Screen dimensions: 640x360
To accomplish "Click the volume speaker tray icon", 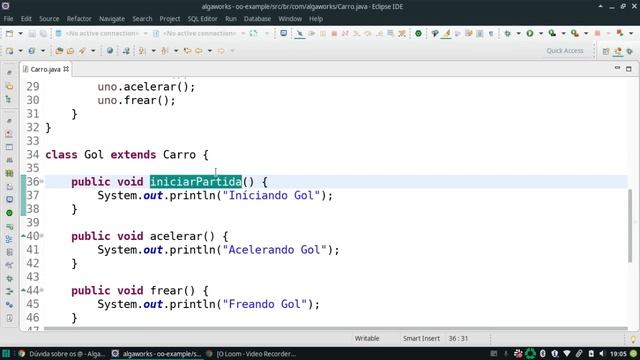I will pyautogui.click(x=602, y=353).
